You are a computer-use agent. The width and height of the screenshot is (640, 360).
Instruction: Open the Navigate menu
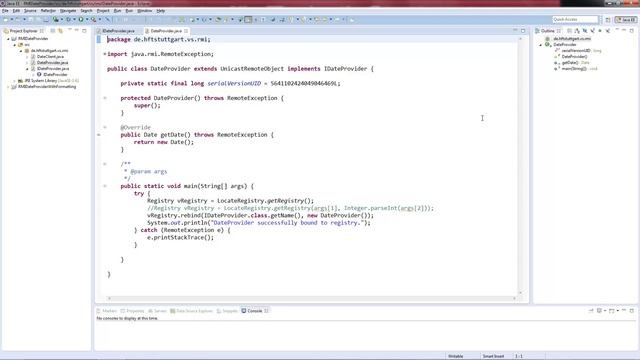68,11
